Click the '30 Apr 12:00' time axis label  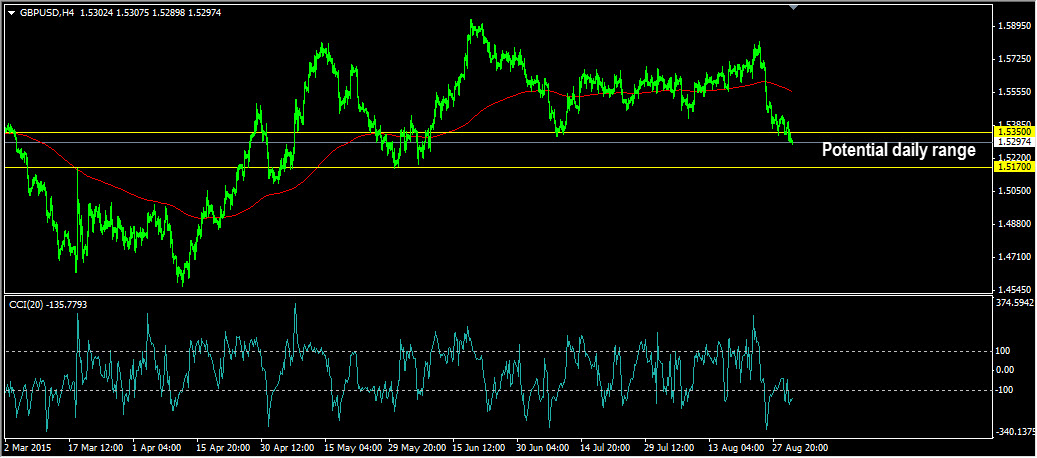pos(288,447)
